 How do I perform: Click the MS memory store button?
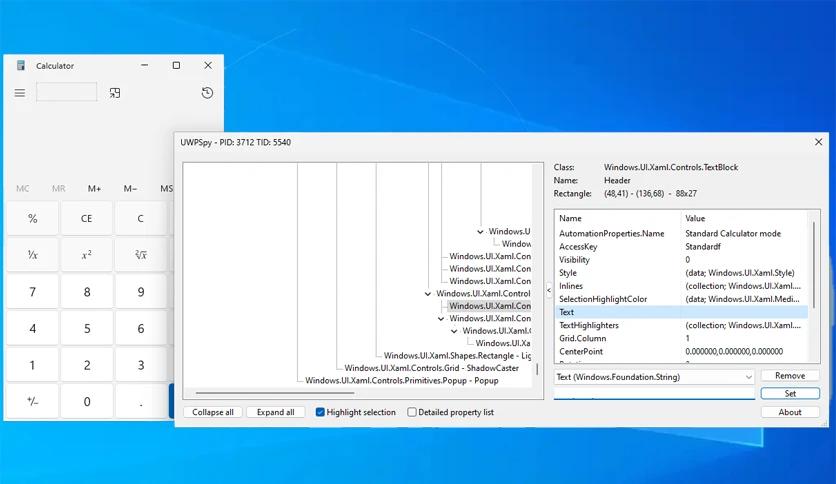coord(166,189)
